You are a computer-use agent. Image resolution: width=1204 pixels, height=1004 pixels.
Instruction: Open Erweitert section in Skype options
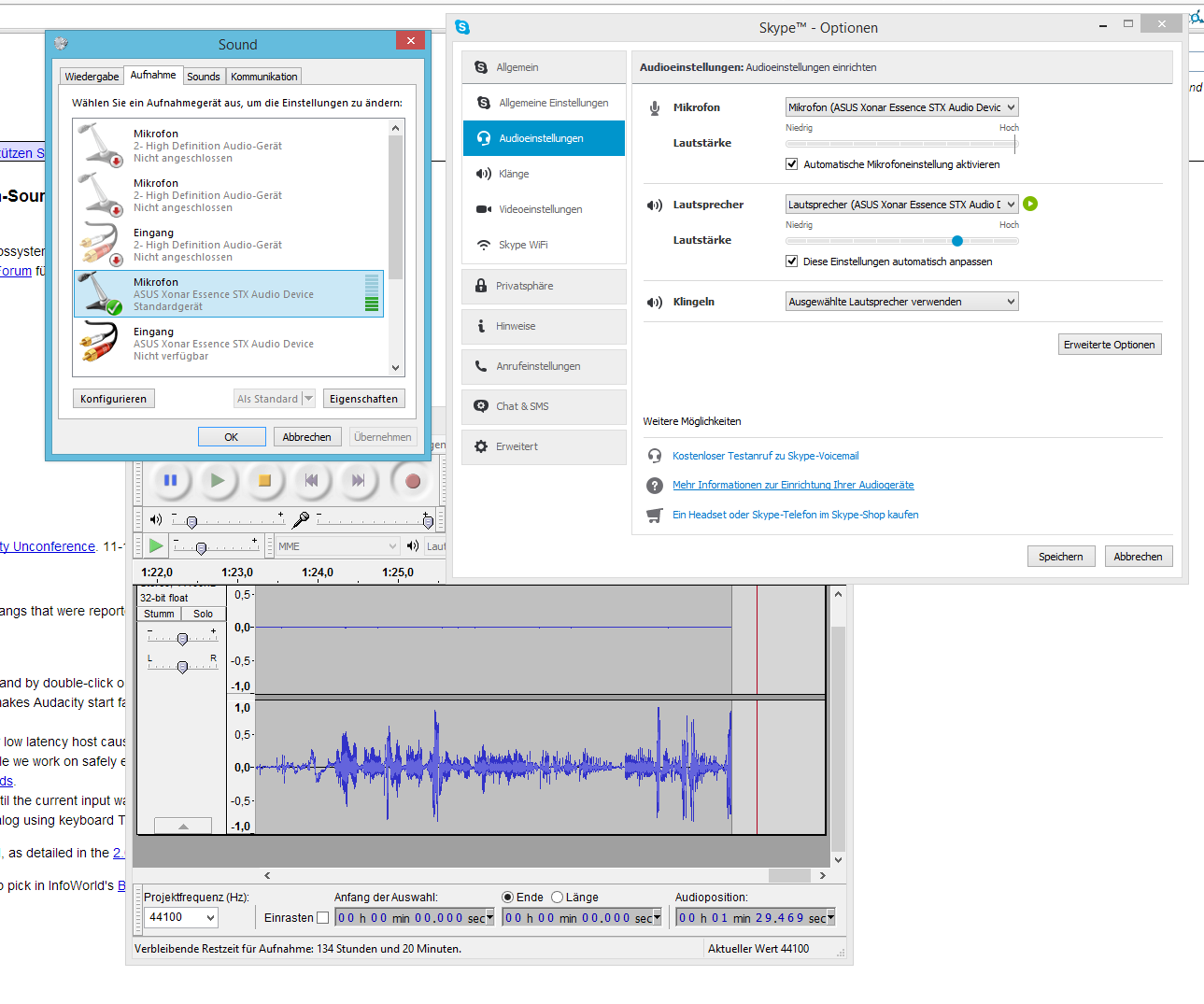[545, 446]
